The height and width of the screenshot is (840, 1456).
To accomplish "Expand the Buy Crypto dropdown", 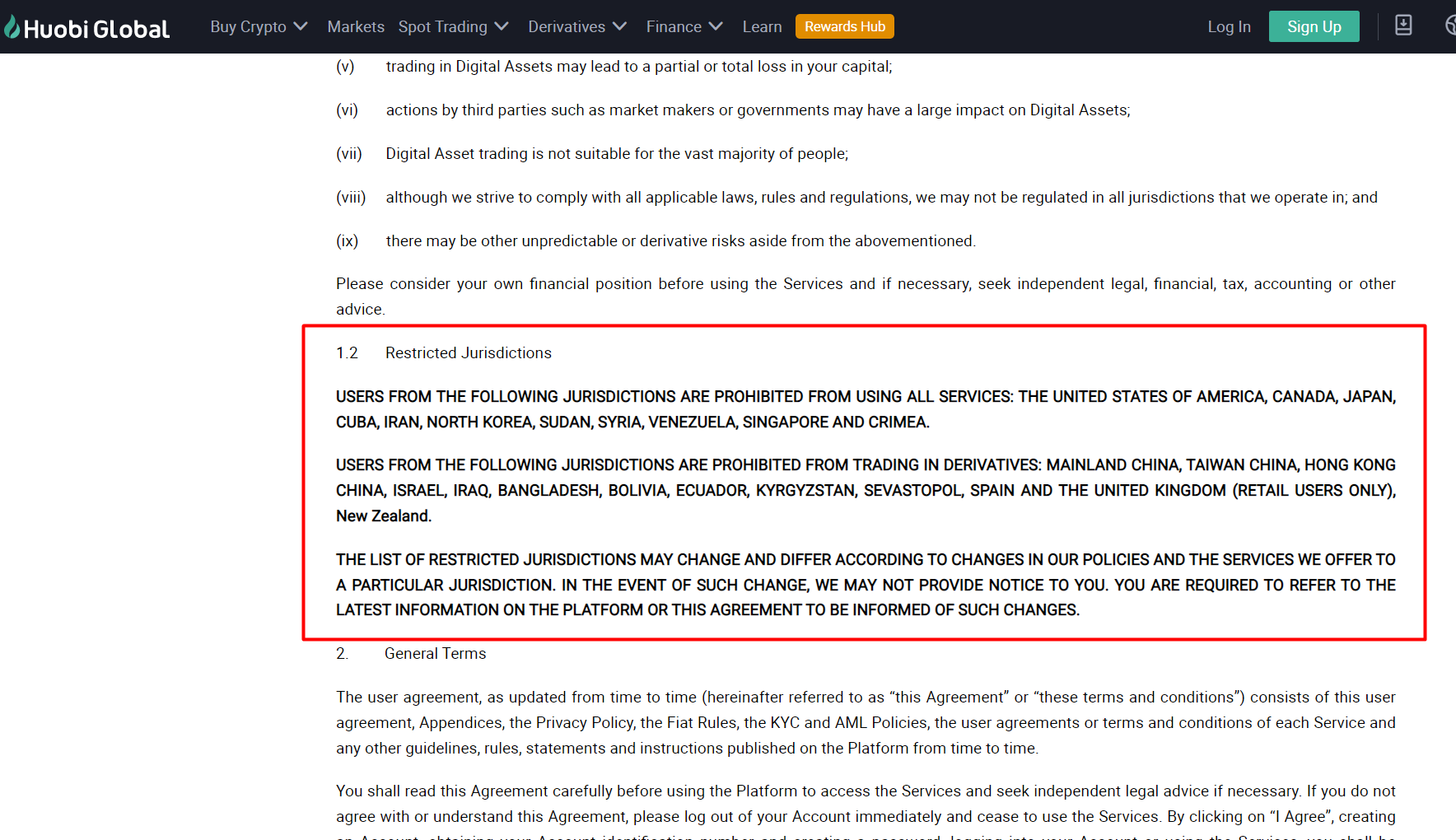I will [x=259, y=26].
